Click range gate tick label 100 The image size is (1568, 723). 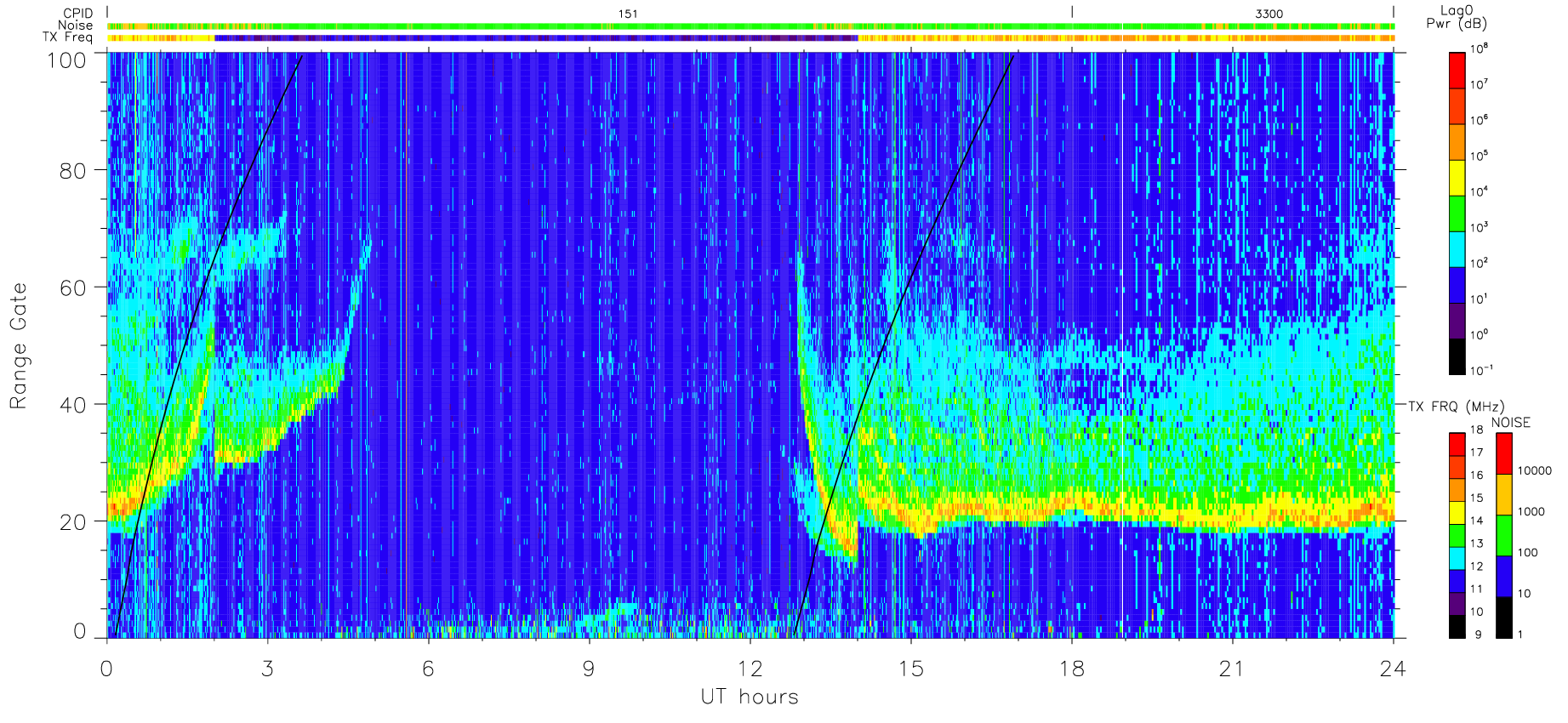tap(66, 60)
